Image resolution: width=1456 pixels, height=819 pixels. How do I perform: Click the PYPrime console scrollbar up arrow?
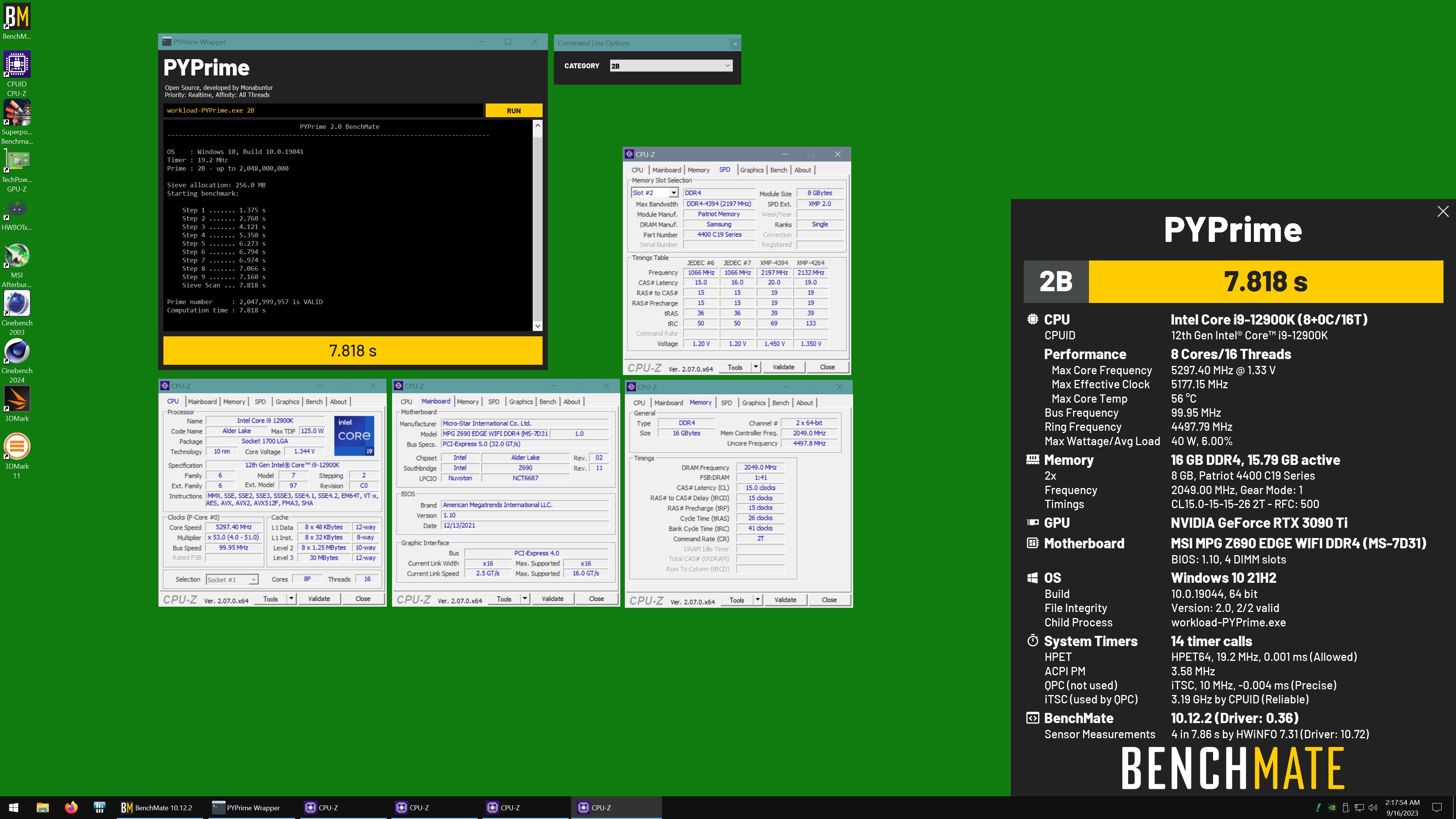pos(538,126)
